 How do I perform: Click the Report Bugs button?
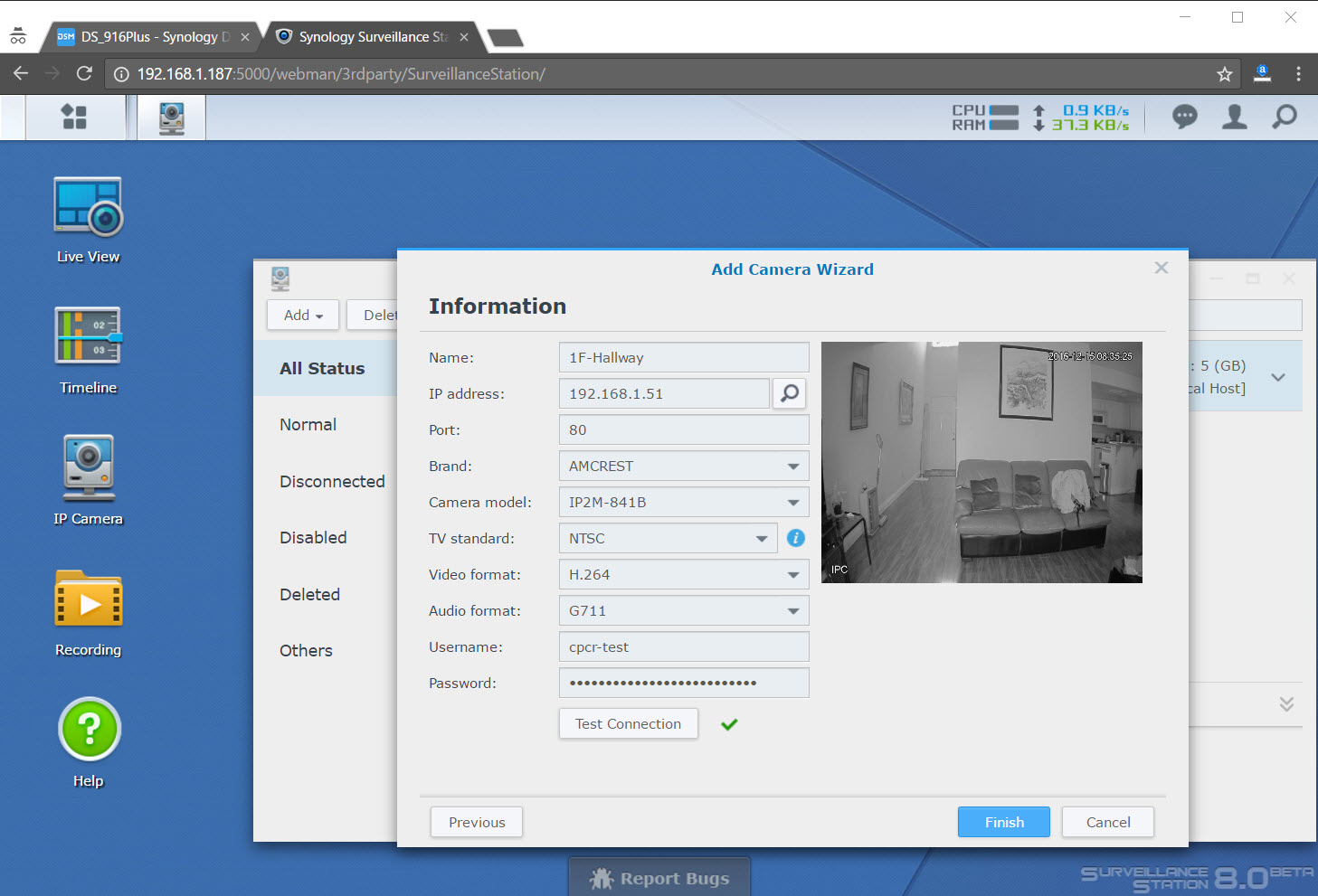click(659, 878)
